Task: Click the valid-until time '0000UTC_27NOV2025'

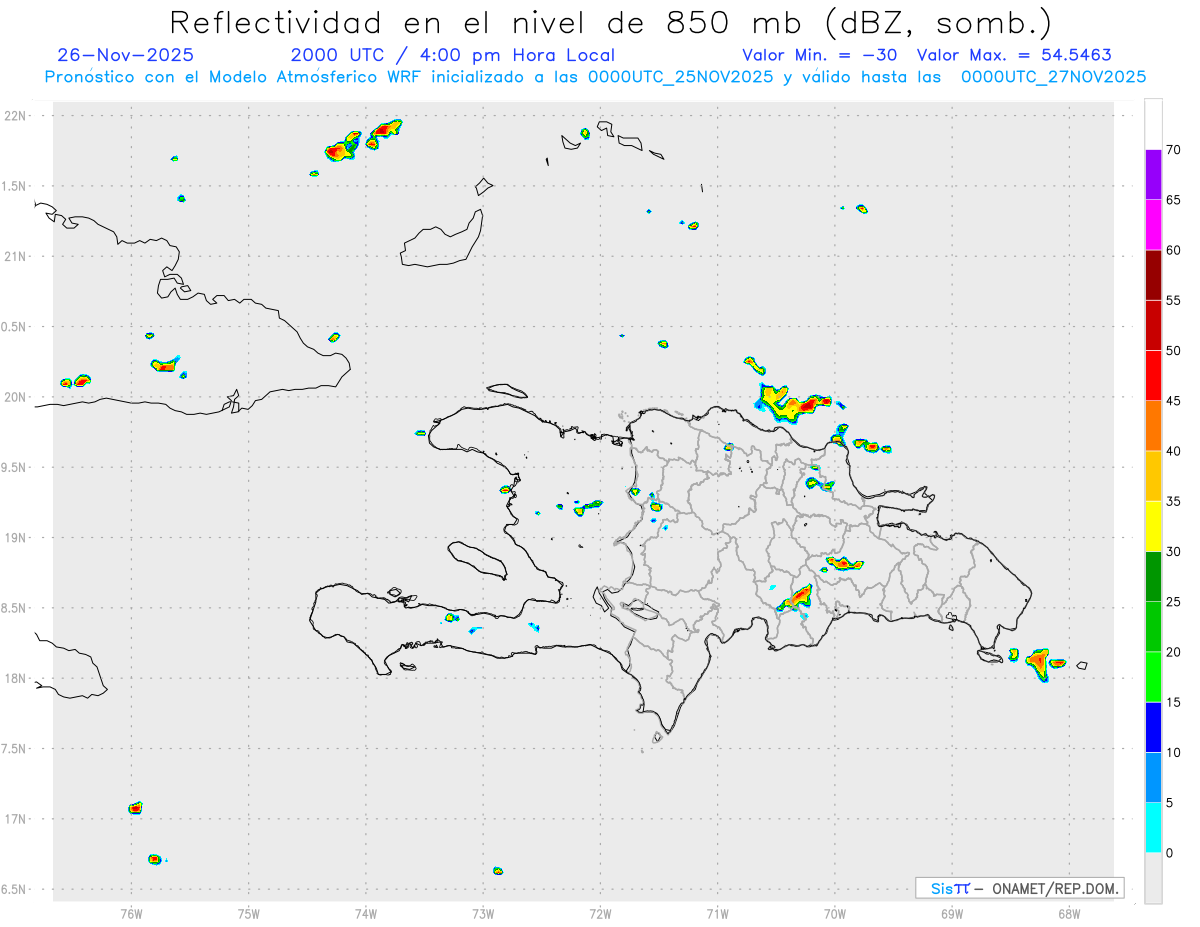Action: (1053, 77)
